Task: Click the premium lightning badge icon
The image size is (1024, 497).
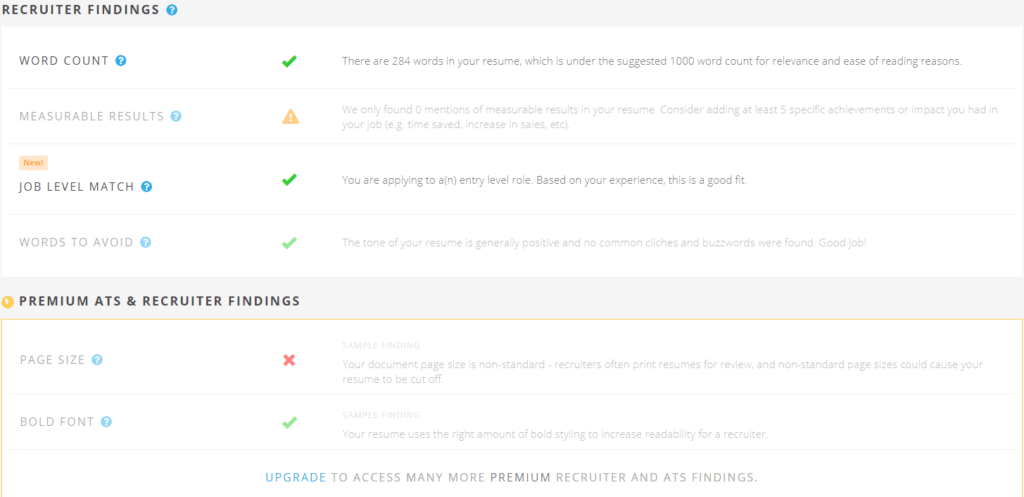Action: (8, 302)
